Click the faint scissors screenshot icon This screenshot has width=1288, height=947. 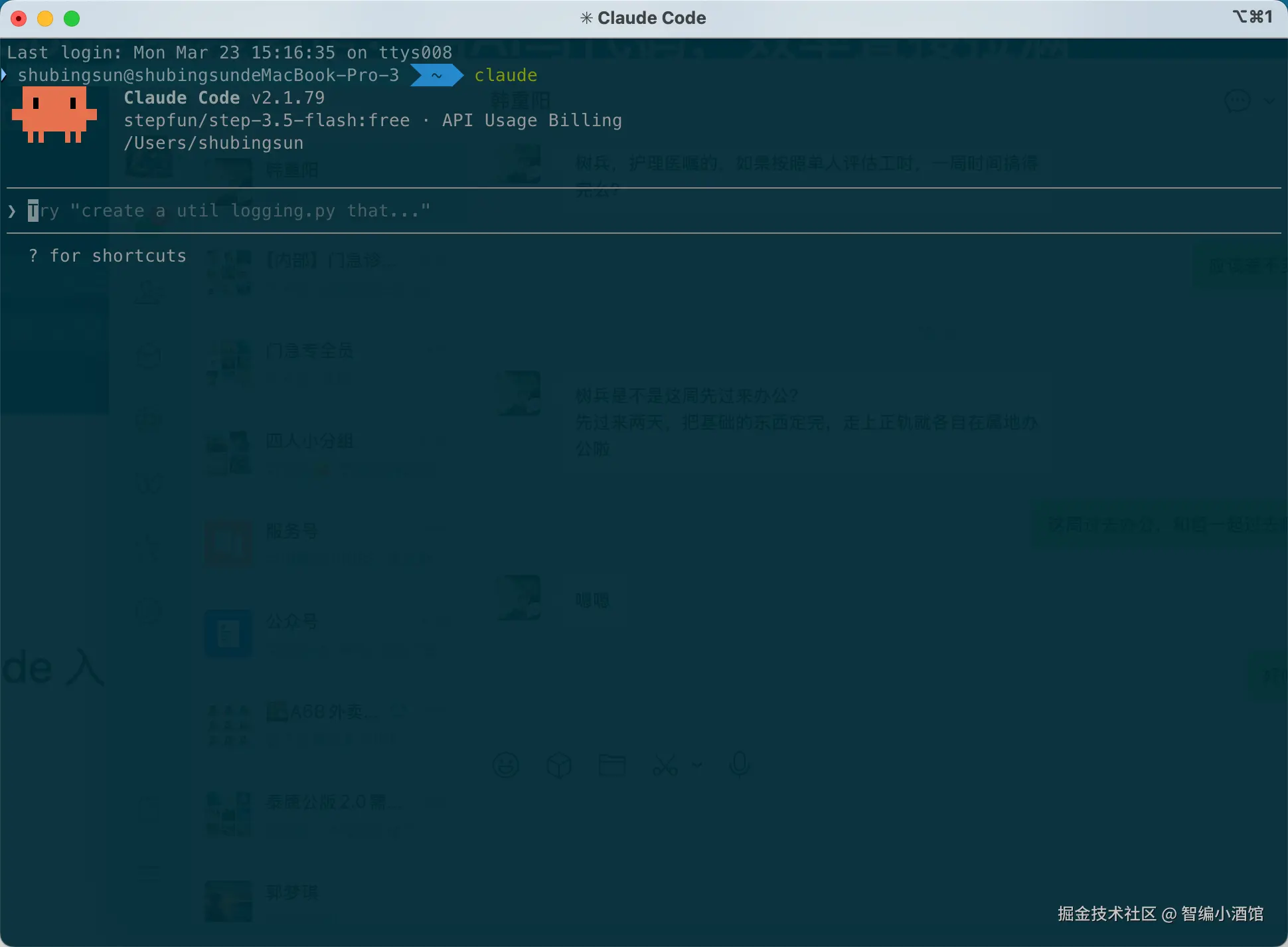(x=665, y=765)
